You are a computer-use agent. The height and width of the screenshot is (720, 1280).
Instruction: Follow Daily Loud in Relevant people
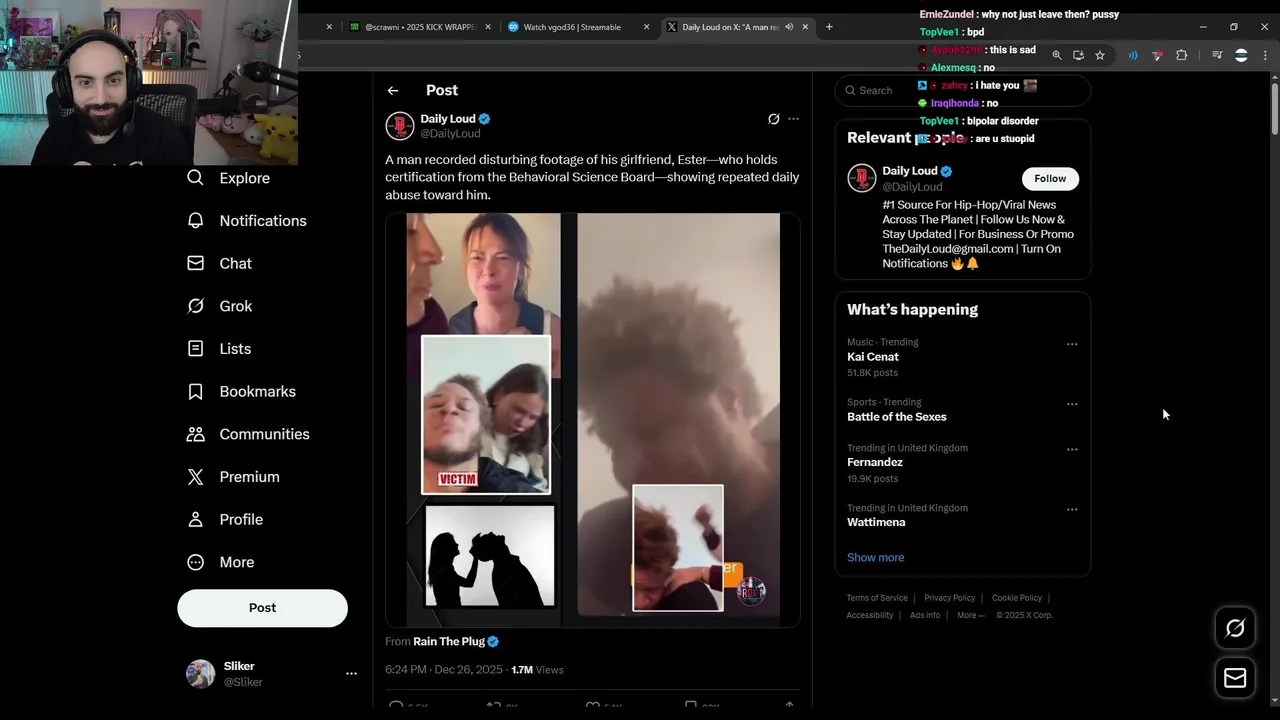(x=1050, y=178)
